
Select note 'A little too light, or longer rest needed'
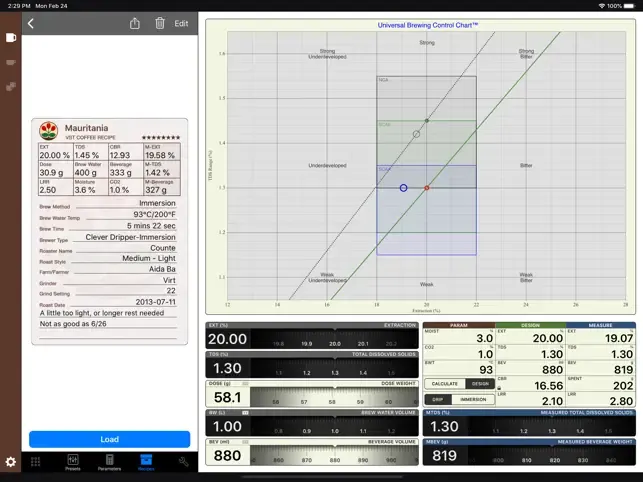click(x=102, y=313)
